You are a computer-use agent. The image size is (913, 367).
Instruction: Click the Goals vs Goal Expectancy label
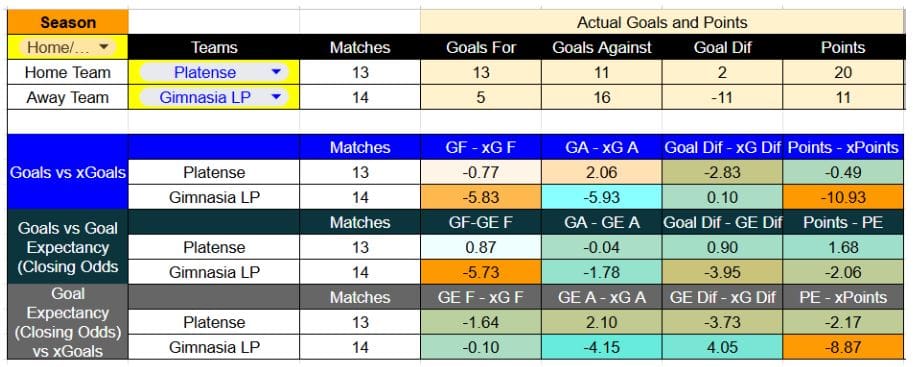click(x=68, y=247)
